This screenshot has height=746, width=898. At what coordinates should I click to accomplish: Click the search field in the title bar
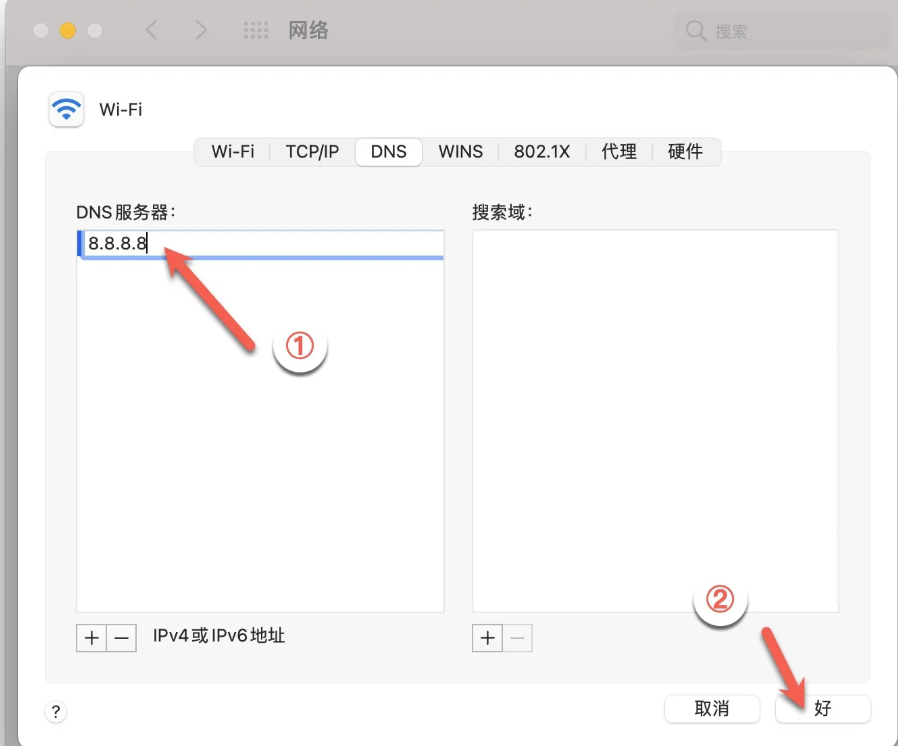[x=785, y=32]
